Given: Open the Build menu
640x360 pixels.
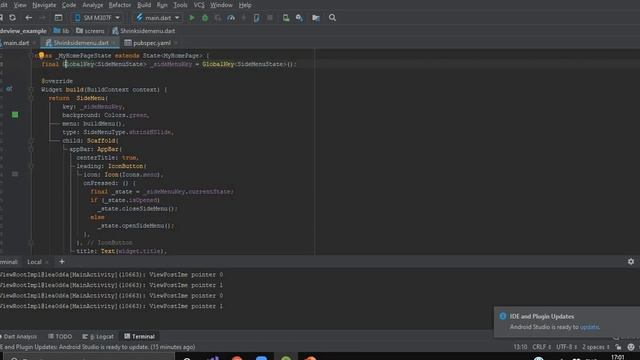Looking at the screenshot, I should coord(144,5).
